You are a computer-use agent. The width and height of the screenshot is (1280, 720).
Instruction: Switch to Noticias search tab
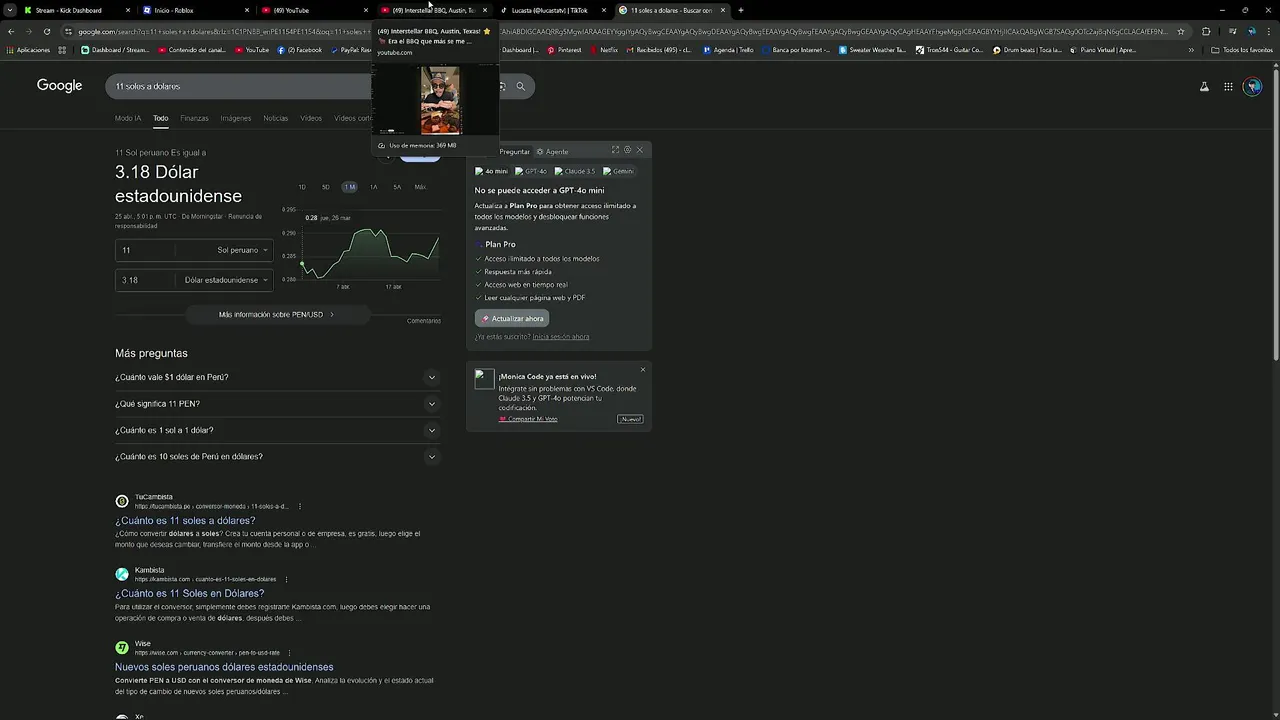(276, 118)
